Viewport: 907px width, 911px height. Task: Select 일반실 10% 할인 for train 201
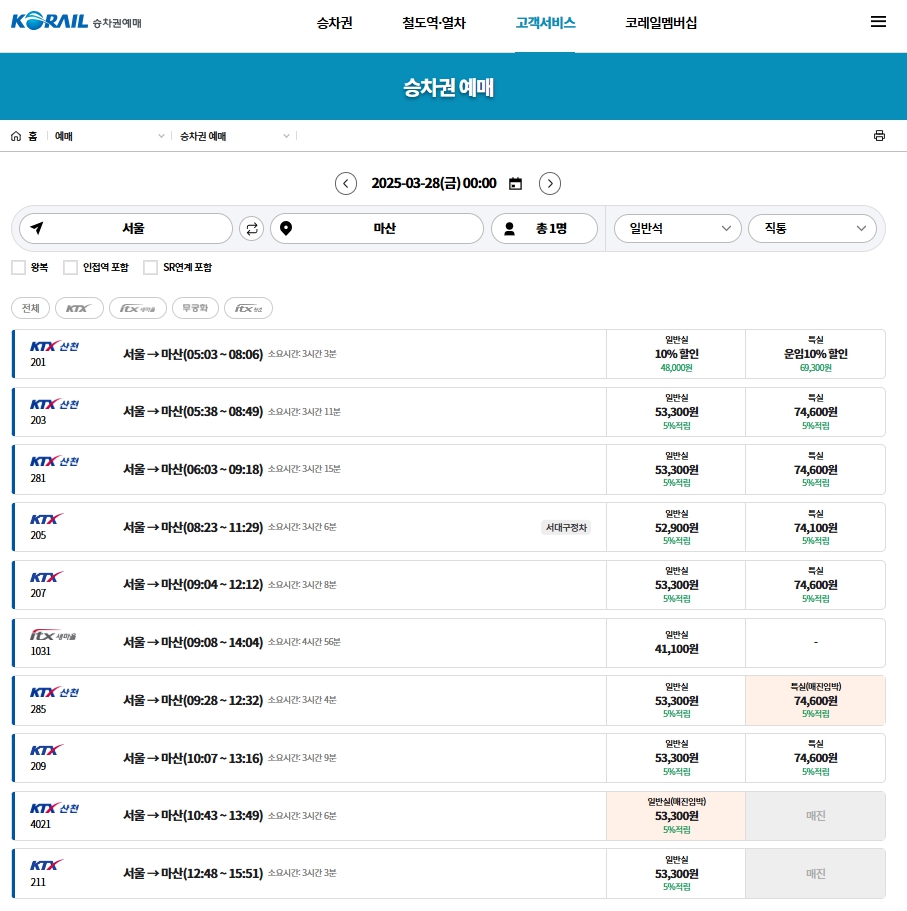676,354
